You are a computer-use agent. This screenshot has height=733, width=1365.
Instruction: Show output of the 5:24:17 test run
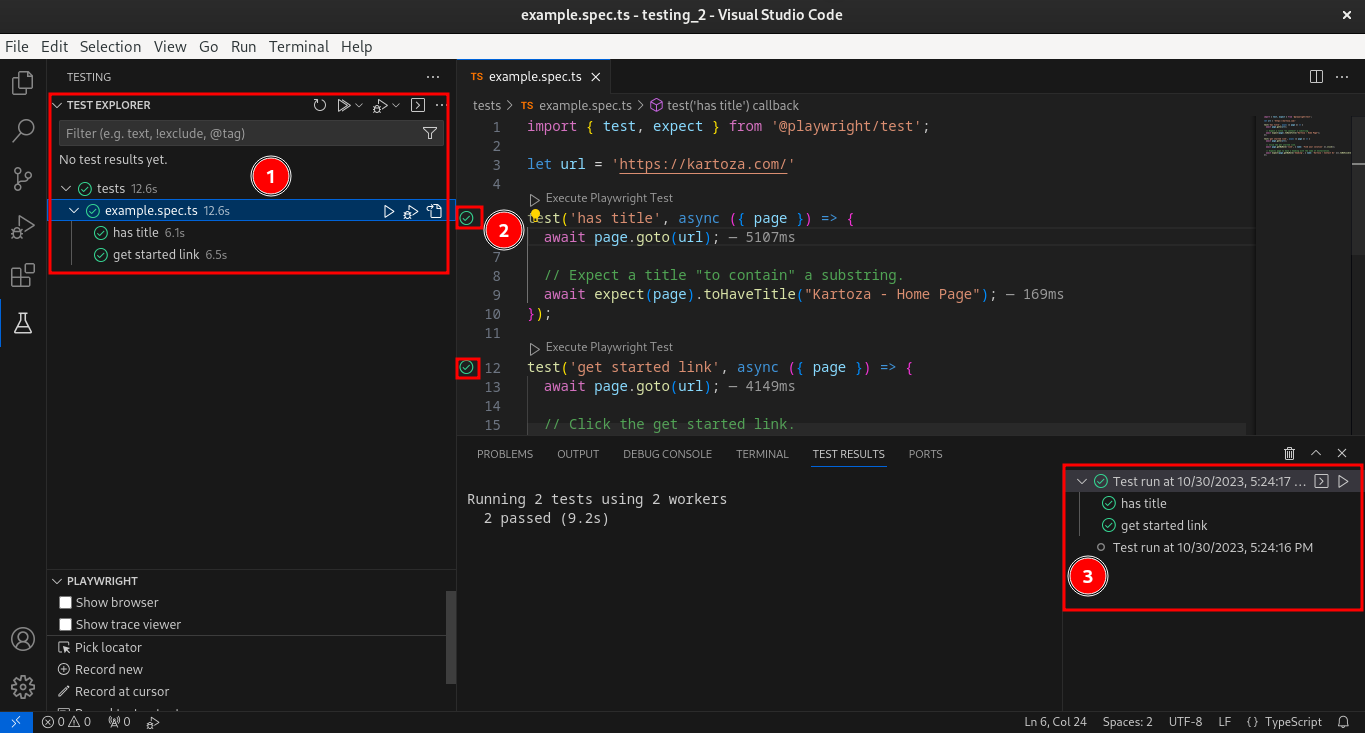coord(1321,482)
